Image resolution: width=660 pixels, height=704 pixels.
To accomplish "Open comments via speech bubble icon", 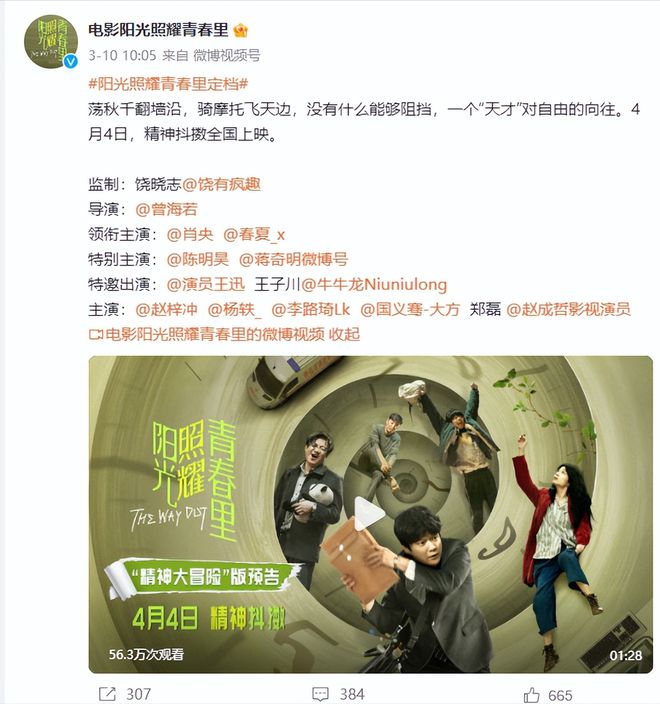I will (x=320, y=694).
